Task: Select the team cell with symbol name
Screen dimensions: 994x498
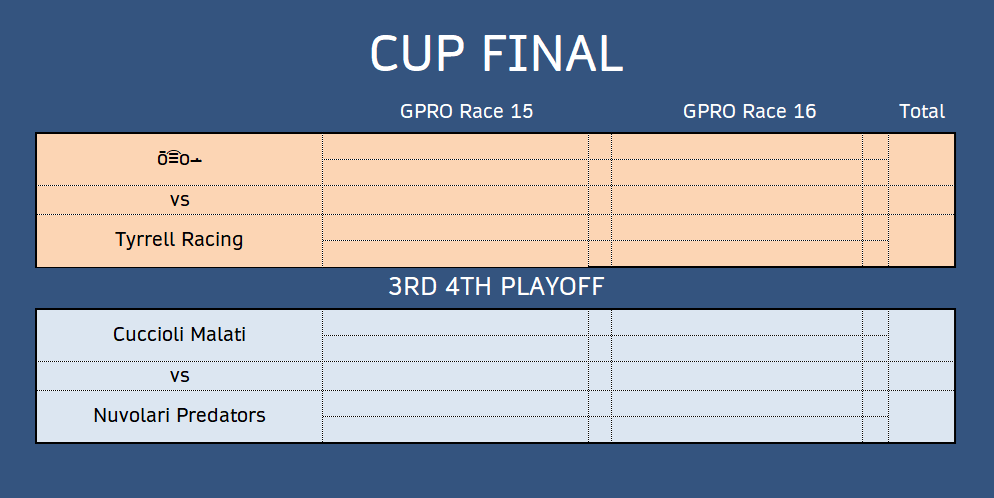Action: pyautogui.click(x=179, y=159)
